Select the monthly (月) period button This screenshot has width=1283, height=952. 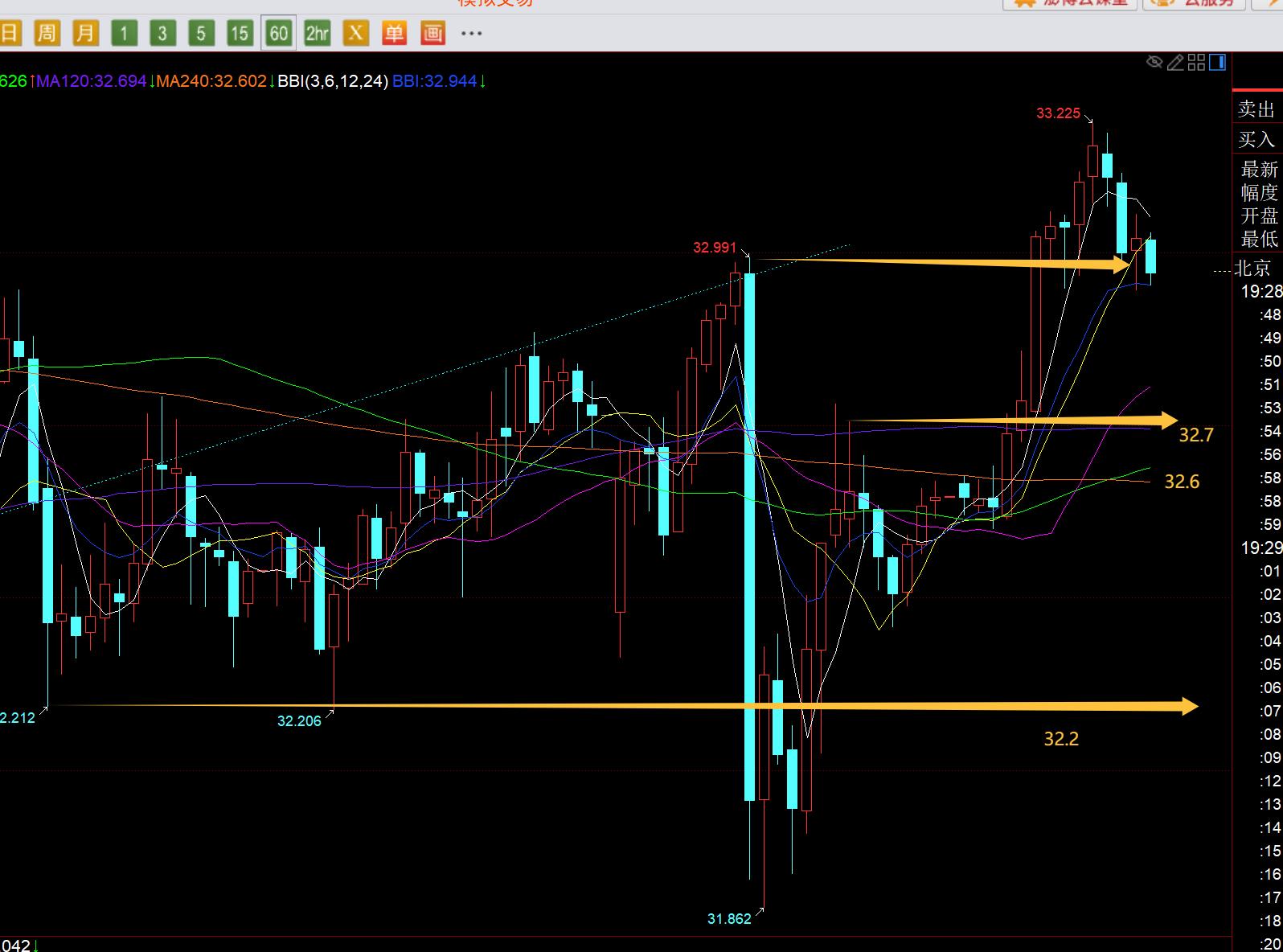[84, 33]
